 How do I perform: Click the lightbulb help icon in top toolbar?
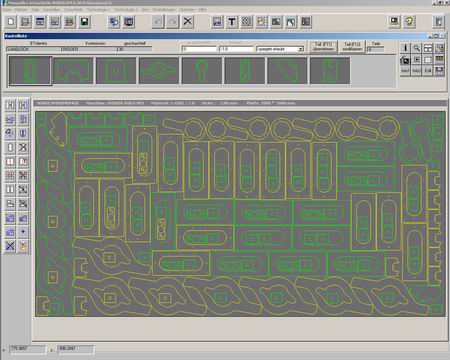pyautogui.click(x=409, y=22)
